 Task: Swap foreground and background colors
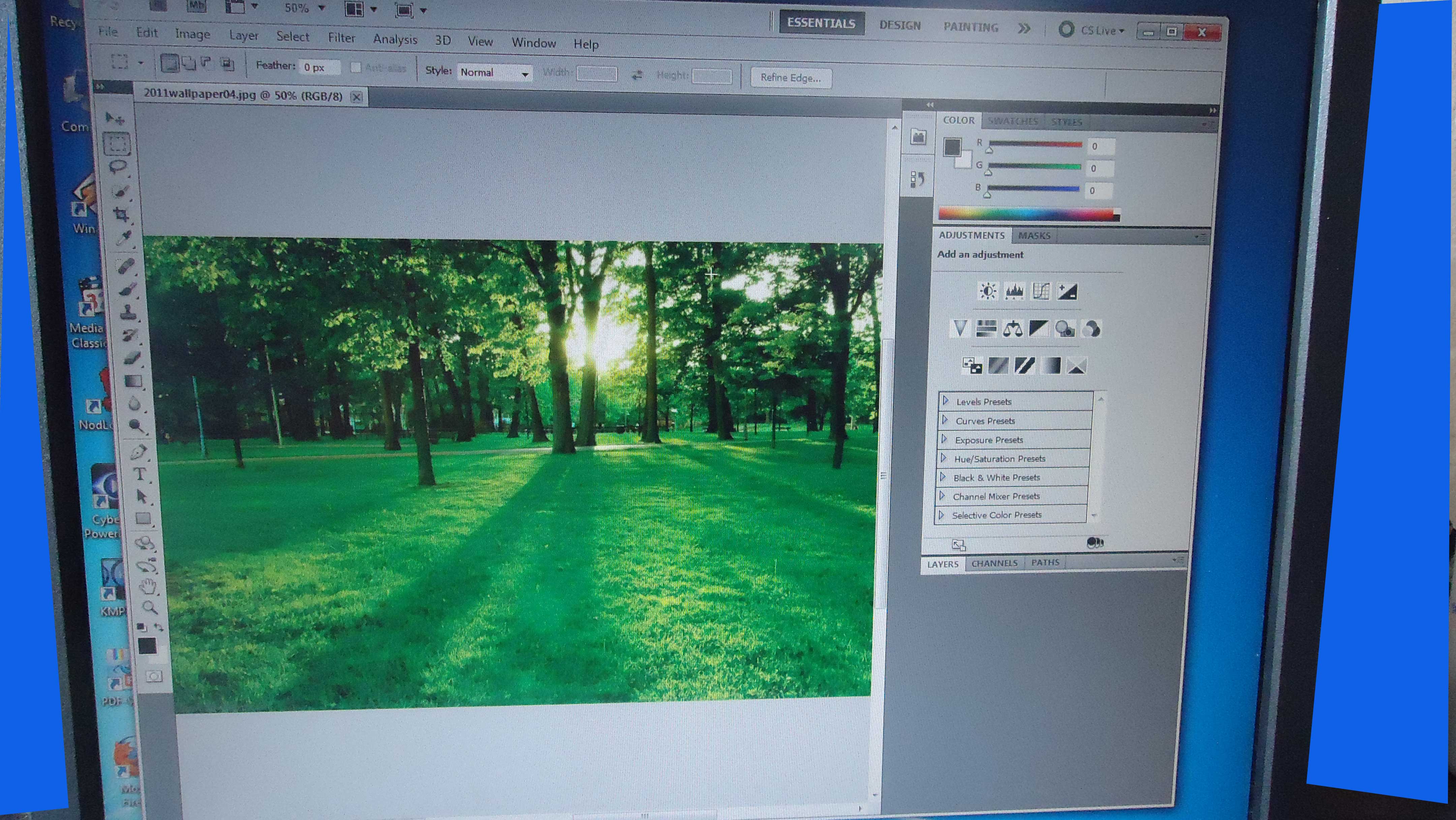(159, 627)
